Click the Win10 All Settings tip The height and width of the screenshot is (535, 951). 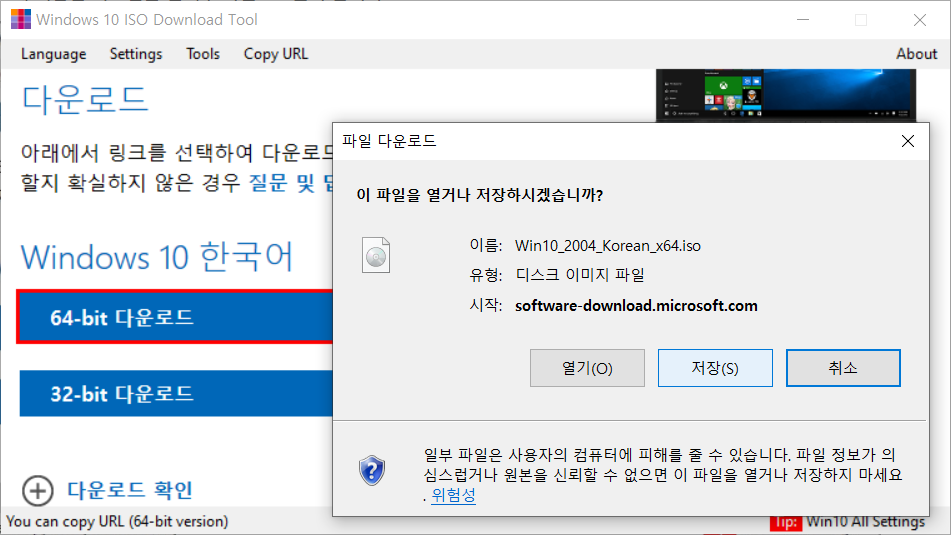[865, 522]
